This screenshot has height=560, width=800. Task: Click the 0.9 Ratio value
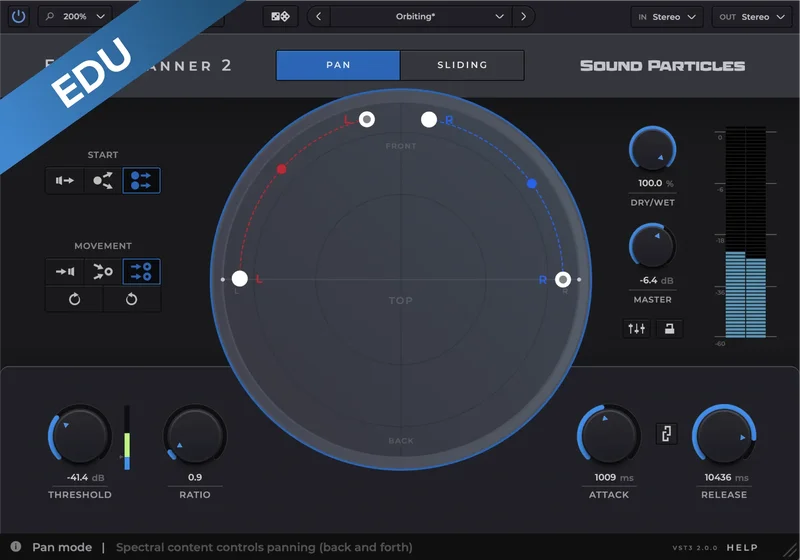(x=195, y=477)
